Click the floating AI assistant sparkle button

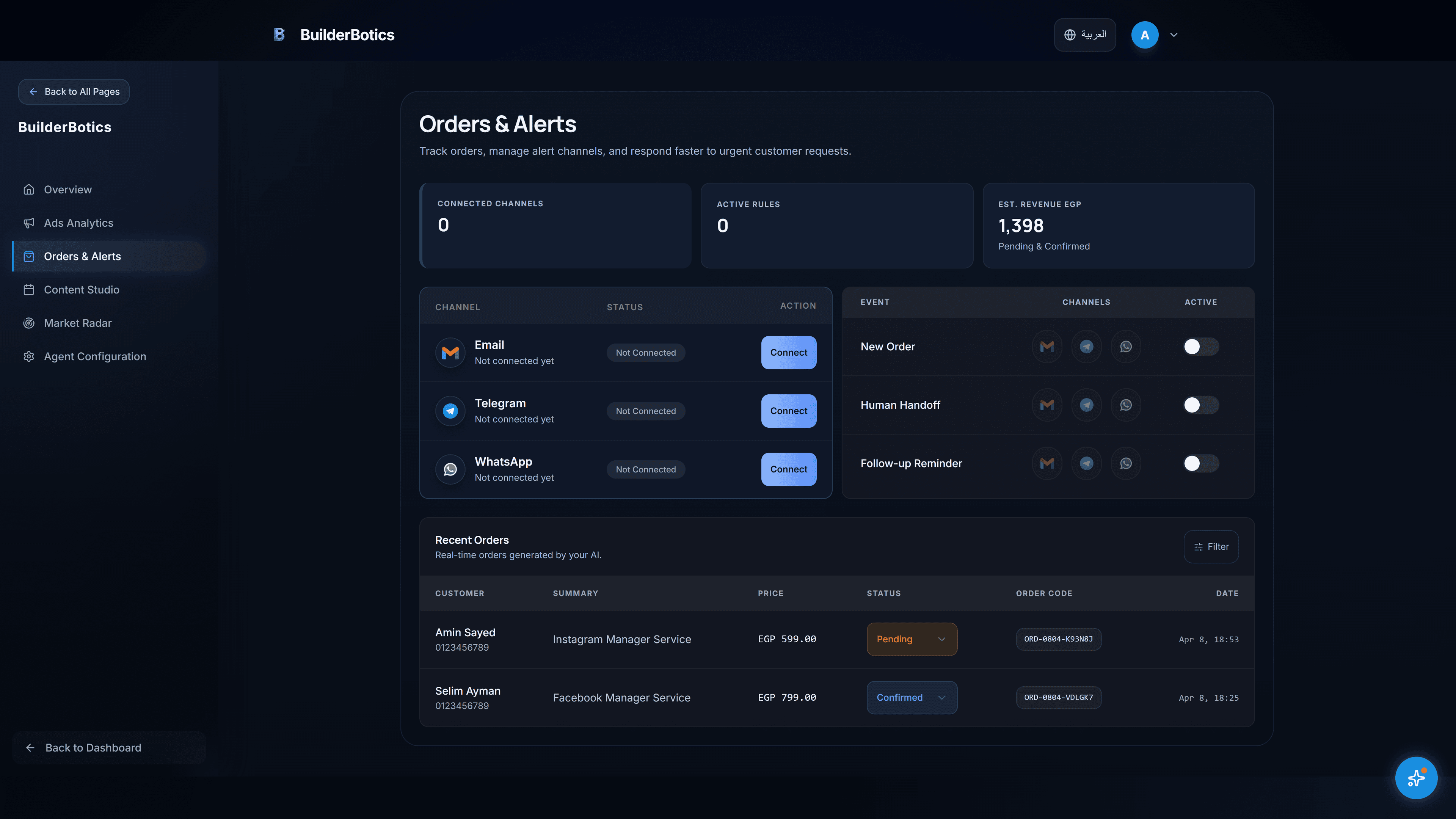coord(1416,778)
